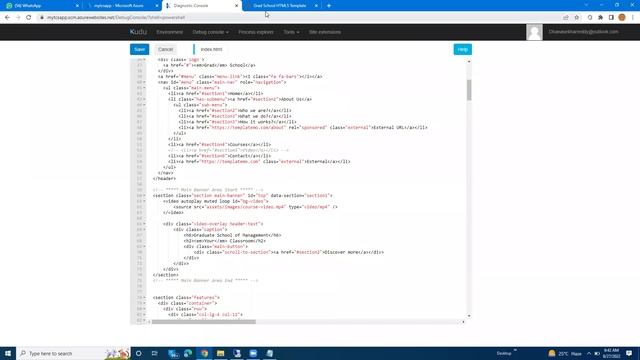
Task: Click the Kudu logo link
Action: pyautogui.click(x=138, y=32)
